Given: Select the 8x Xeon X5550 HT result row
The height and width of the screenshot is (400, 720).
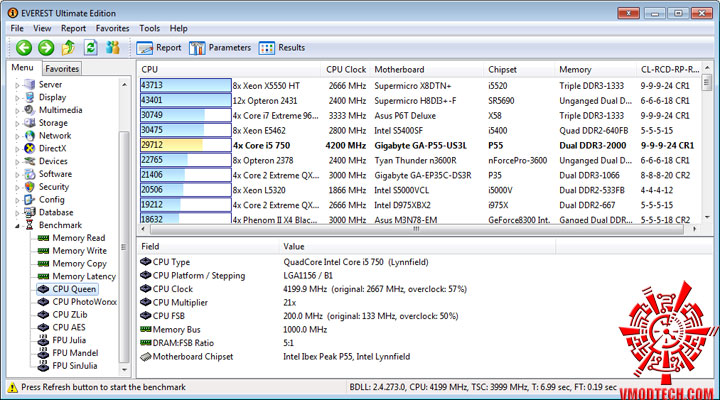Looking at the screenshot, I should 420,85.
